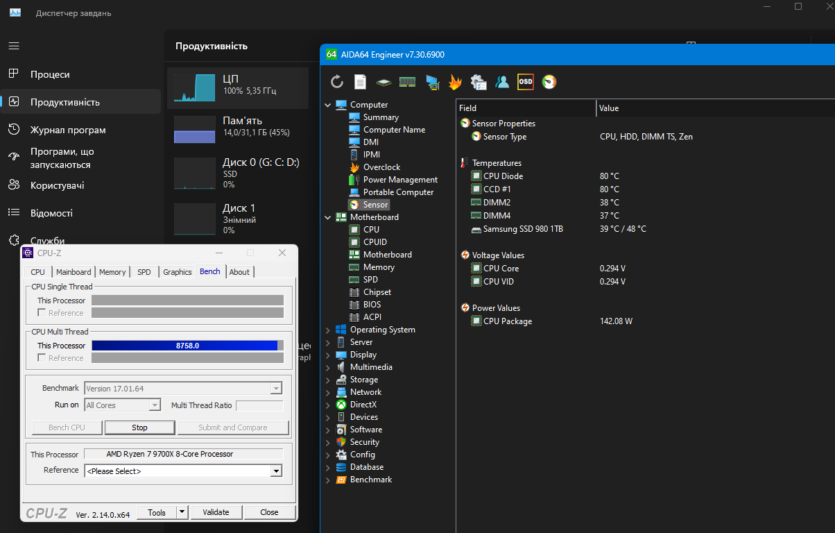
Task: Switch to the Graphics tab in CPU-Z
Action: (x=177, y=272)
